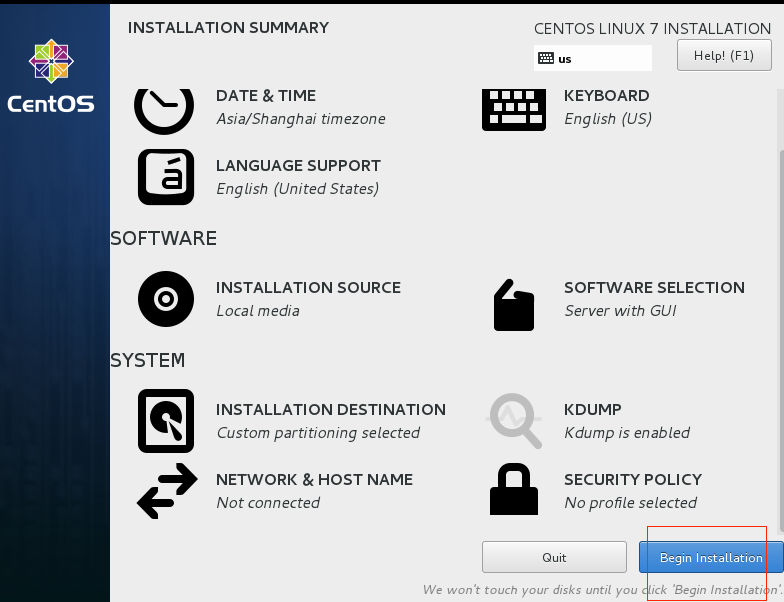The width and height of the screenshot is (784, 602).
Task: Open the Keyboard layout icon
Action: (514, 110)
